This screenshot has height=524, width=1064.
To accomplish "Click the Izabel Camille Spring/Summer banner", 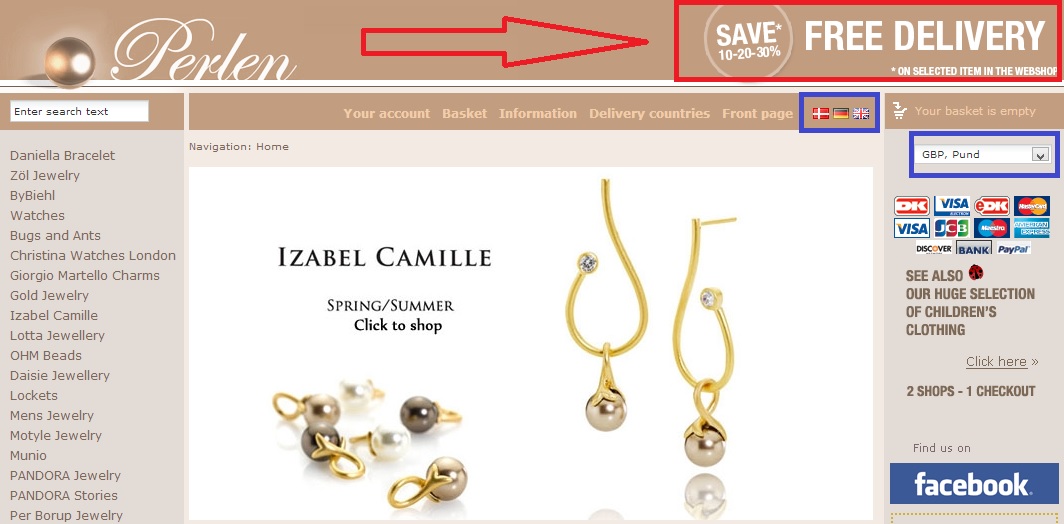I will point(531,343).
